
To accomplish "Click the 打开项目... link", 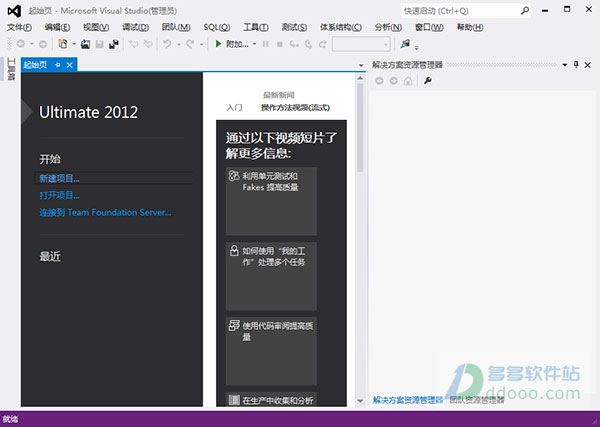I will click(59, 196).
